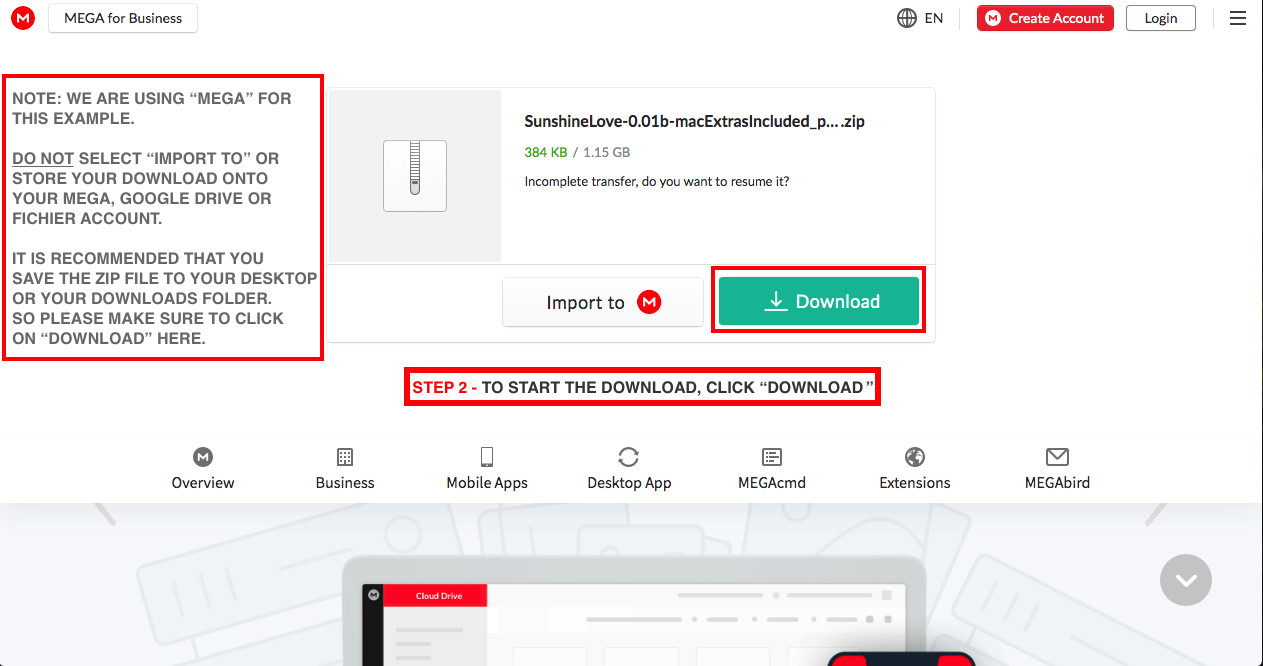Screen dimensions: 1263x666
Task: Click the Create Account button
Action: coord(1045,18)
